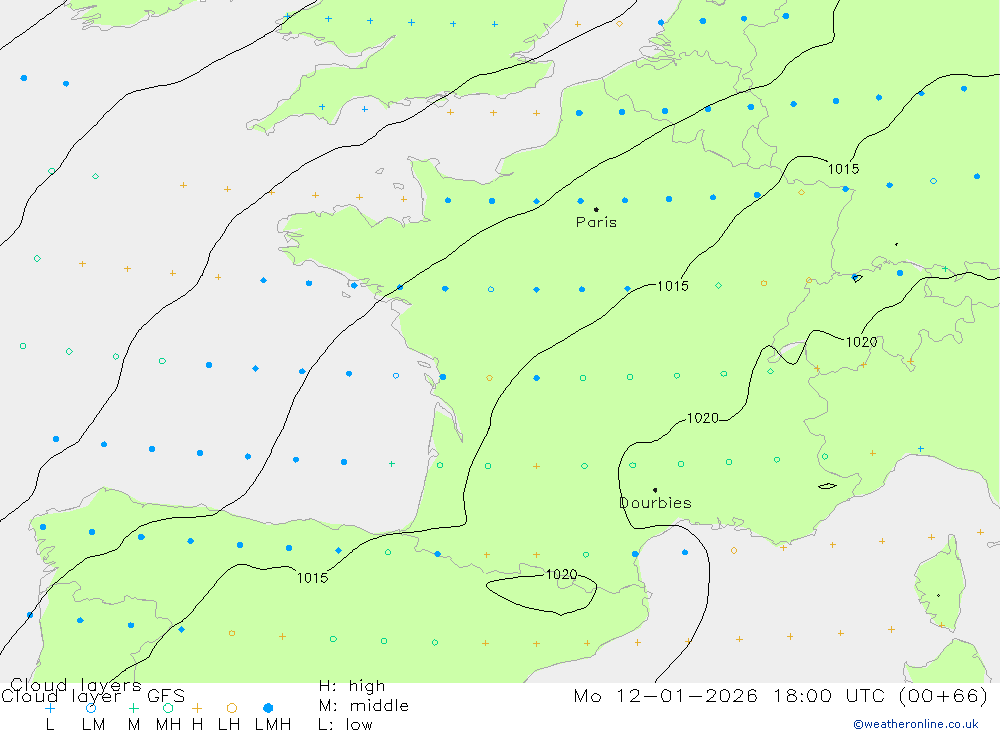
Task: Click the 1015 isobar label in the north-east
Action: click(843, 169)
